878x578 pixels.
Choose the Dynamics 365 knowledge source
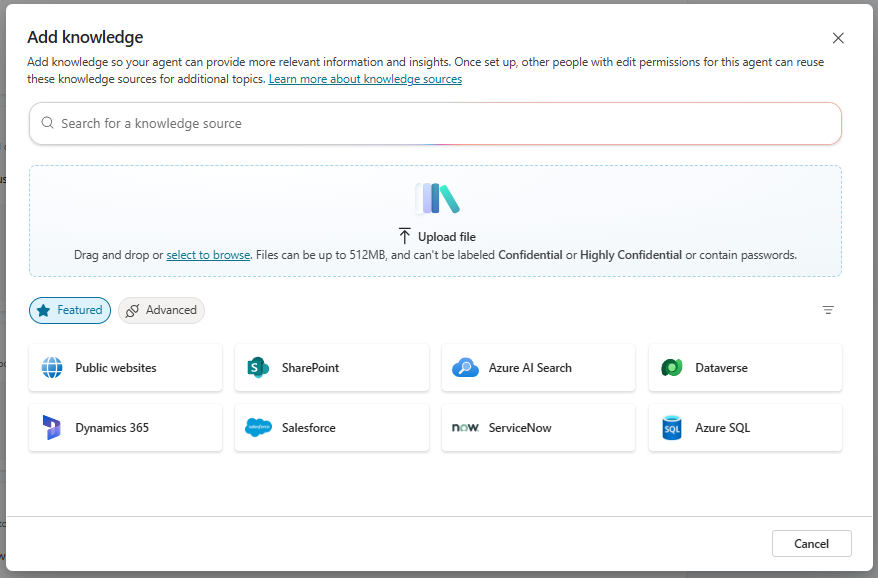coord(125,428)
